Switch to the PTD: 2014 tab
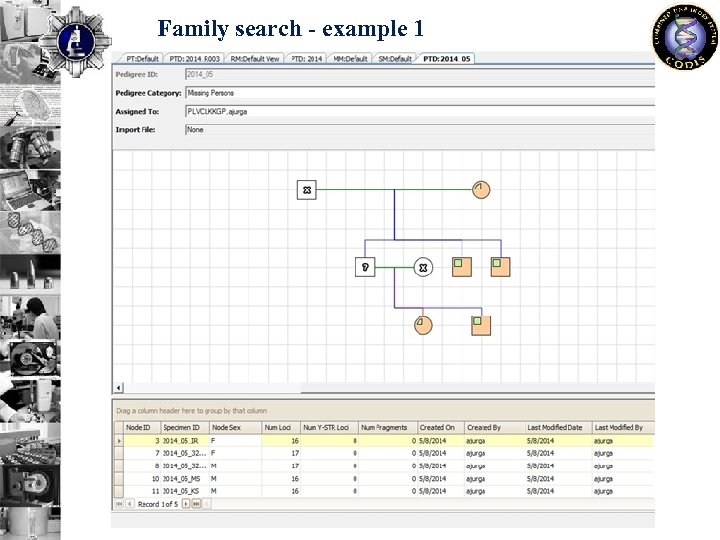 pyautogui.click(x=306, y=59)
